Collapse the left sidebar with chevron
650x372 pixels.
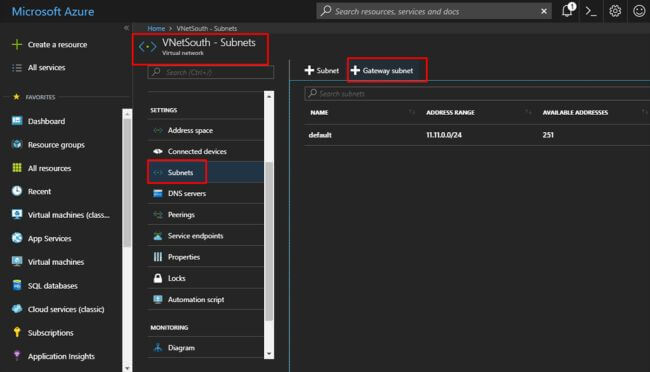coord(126,28)
